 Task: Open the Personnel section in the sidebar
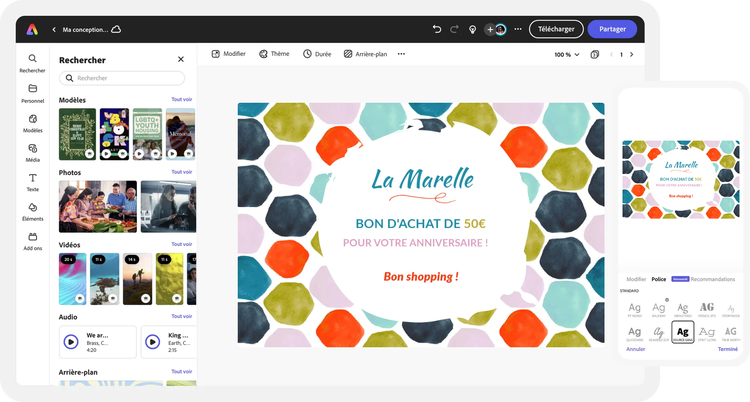pos(33,93)
